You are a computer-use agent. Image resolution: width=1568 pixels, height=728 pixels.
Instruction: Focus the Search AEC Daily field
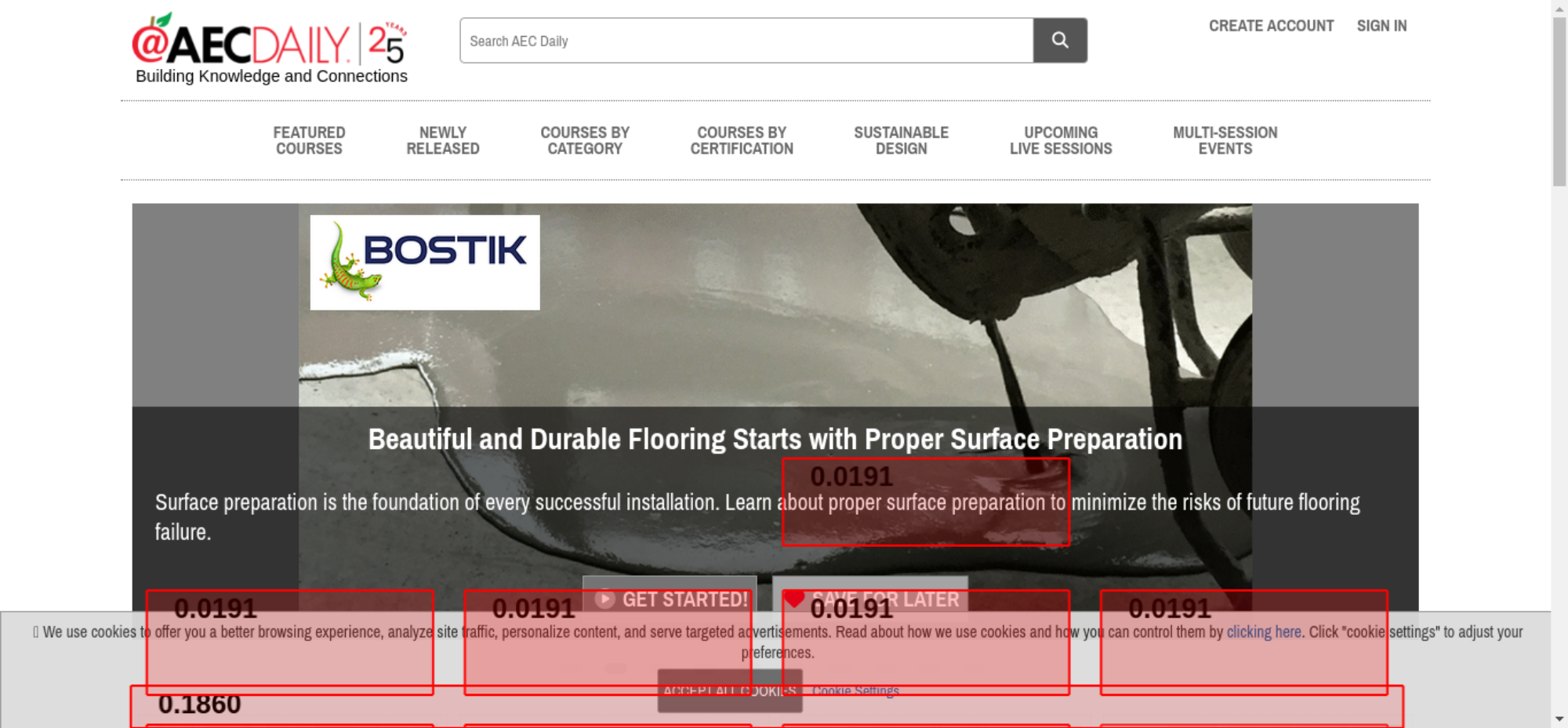pyautogui.click(x=746, y=41)
